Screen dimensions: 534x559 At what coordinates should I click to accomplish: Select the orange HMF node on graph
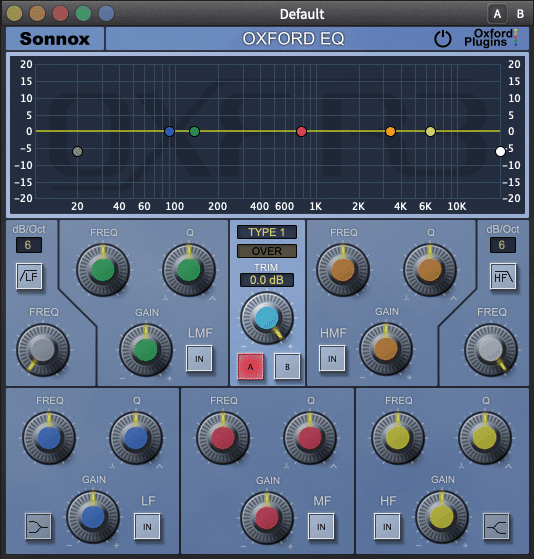pyautogui.click(x=390, y=132)
